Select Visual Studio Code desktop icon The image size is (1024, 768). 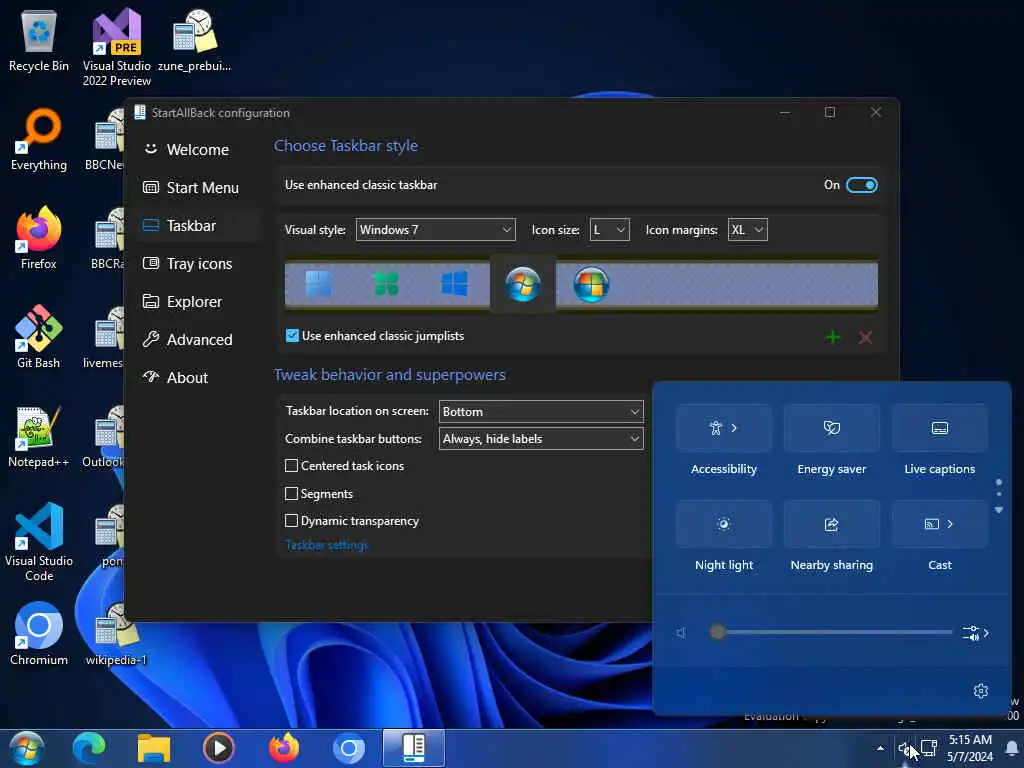tap(39, 542)
